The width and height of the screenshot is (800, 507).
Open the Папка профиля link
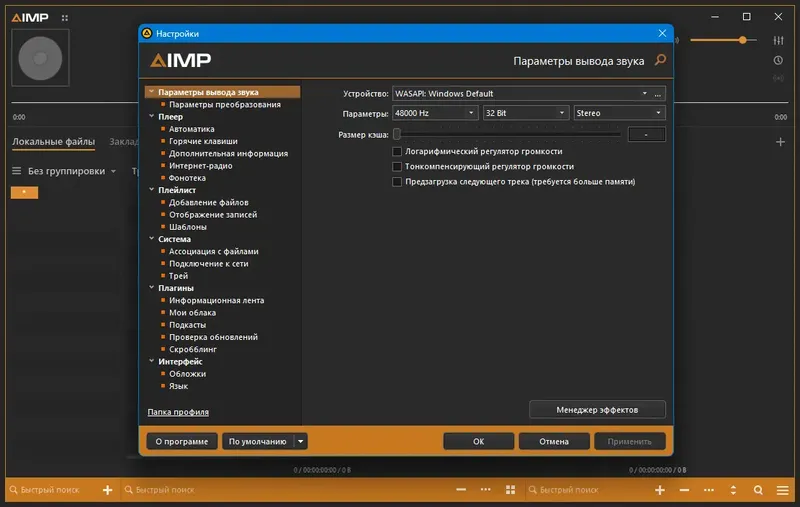178,412
